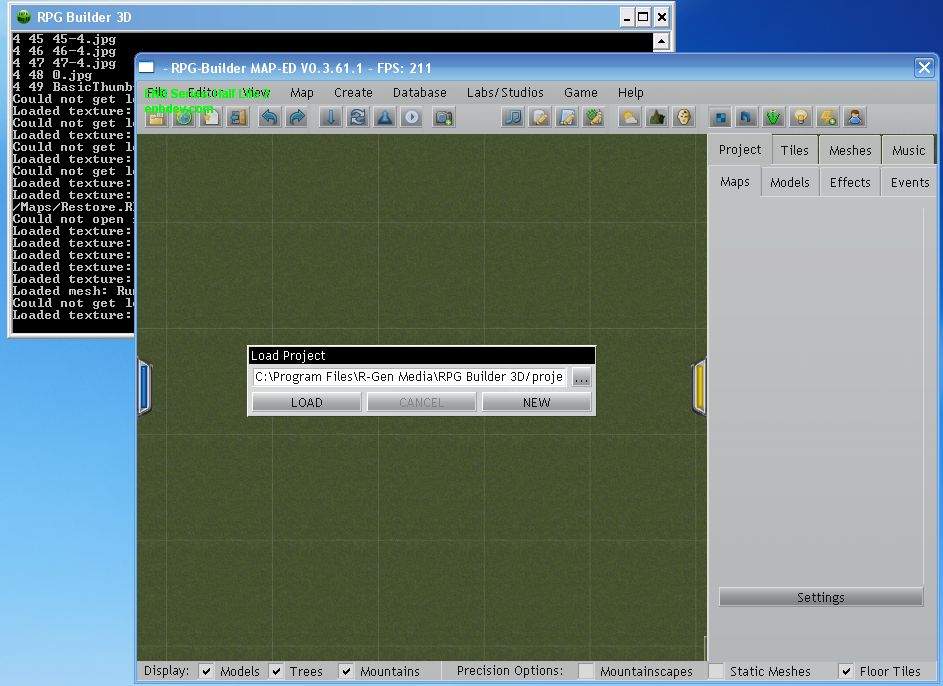Click the redo arrow toolbar icon

(x=296, y=117)
